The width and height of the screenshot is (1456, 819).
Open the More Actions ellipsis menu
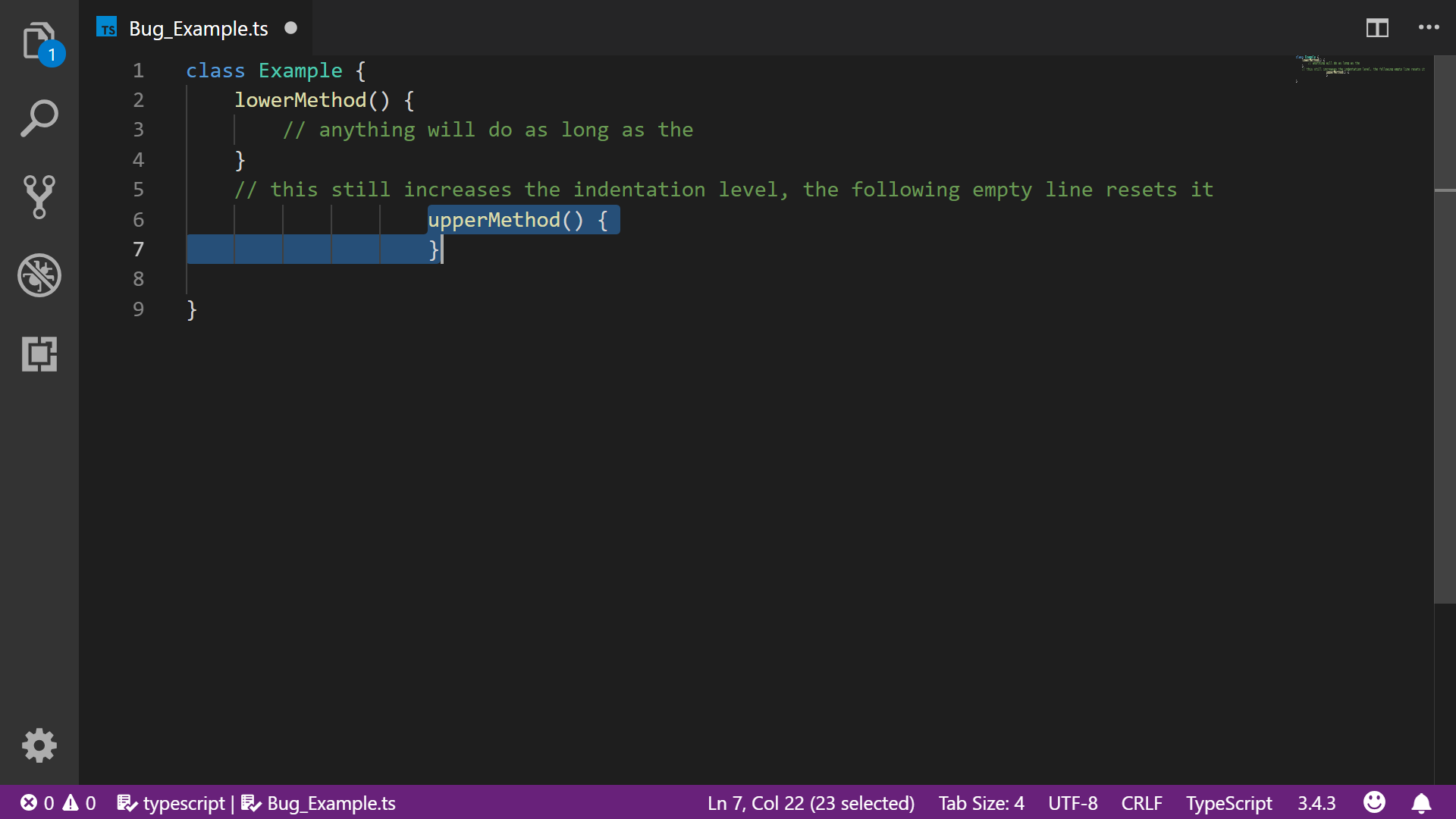click(x=1429, y=28)
